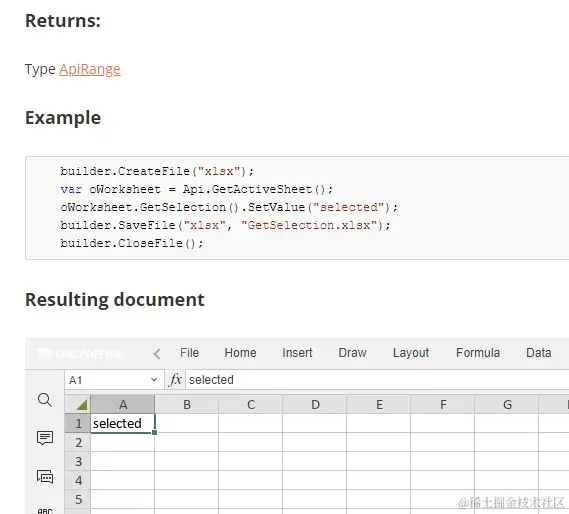Open the ApiRange type link
569x514 pixels.
tap(90, 69)
